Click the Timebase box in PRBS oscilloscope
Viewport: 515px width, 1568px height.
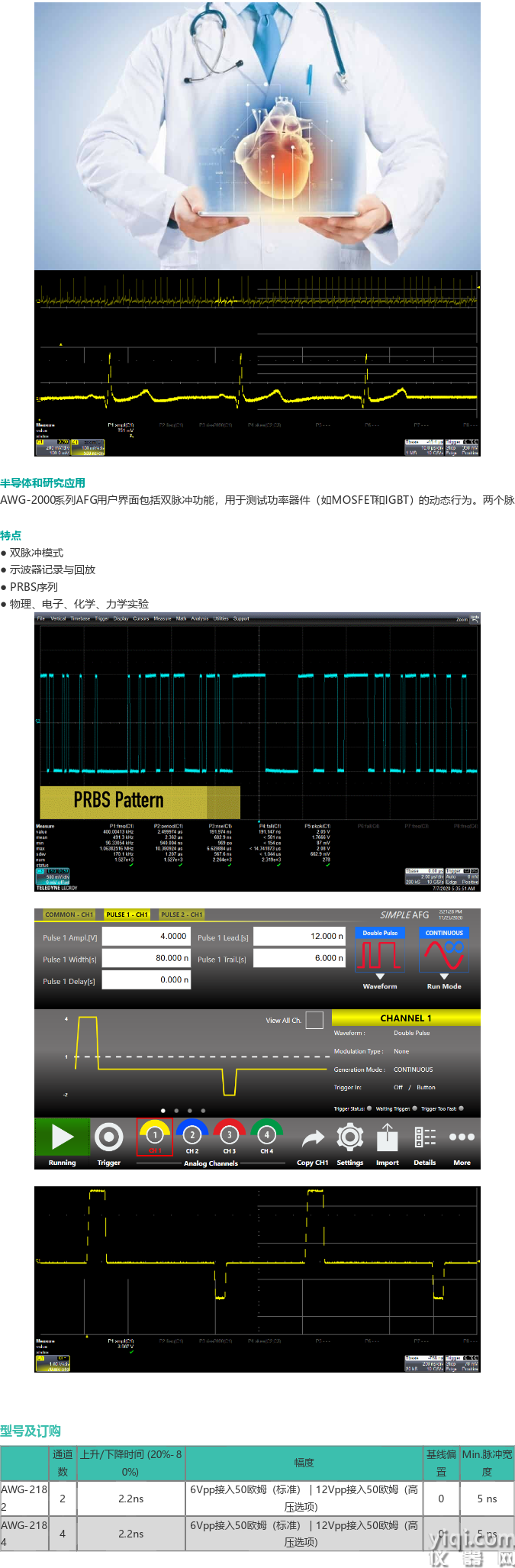click(x=424, y=875)
